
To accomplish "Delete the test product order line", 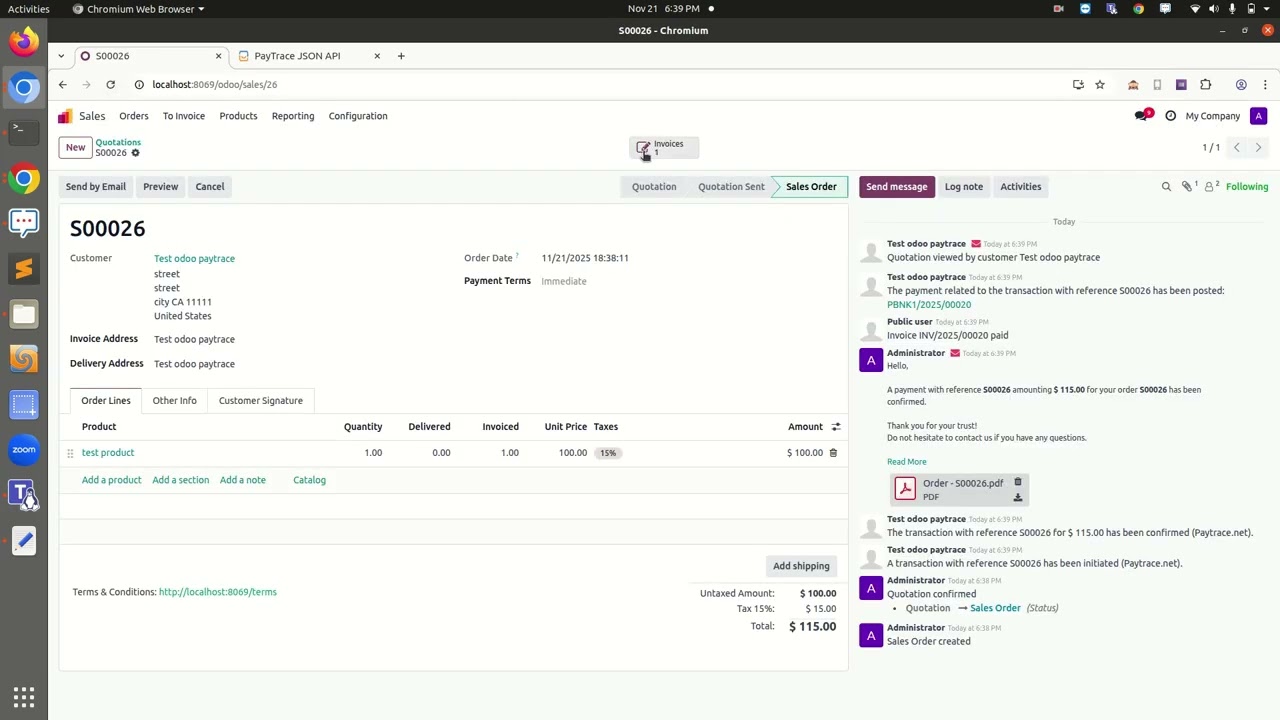I will pyautogui.click(x=833, y=453).
